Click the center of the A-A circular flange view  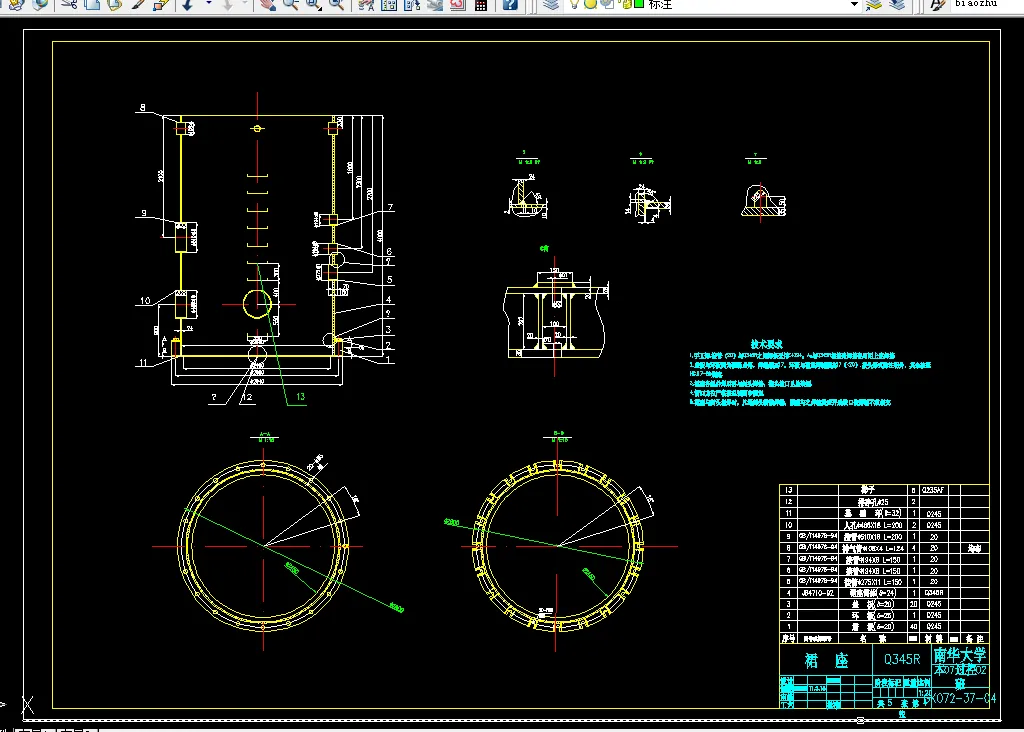point(263,546)
